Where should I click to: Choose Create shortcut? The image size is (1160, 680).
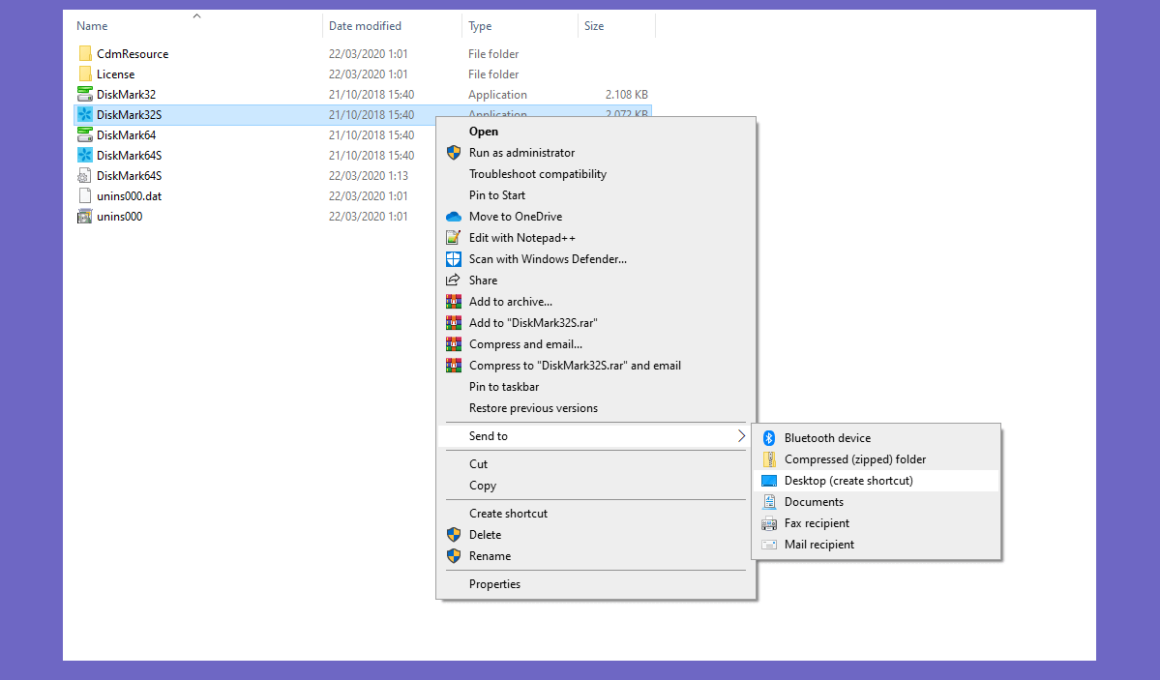click(508, 514)
